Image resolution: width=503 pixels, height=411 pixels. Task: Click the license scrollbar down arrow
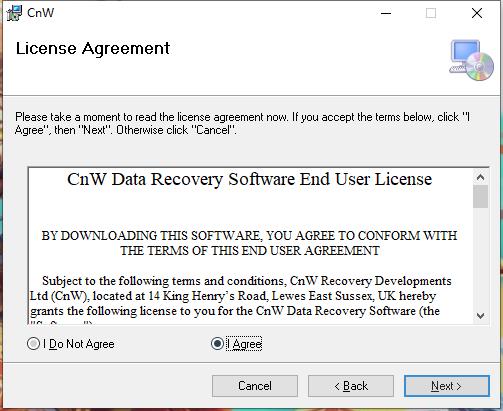pyautogui.click(x=480, y=315)
